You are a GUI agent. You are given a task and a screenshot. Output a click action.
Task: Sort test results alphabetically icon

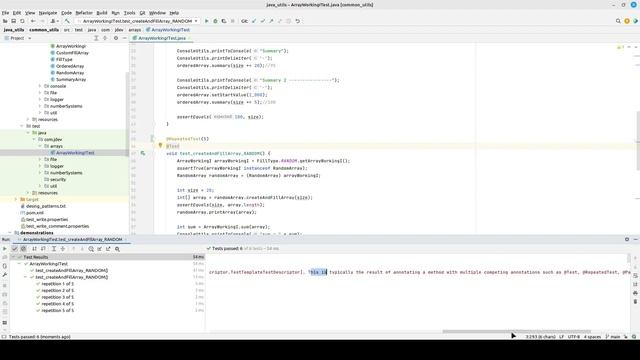(x=34, y=249)
